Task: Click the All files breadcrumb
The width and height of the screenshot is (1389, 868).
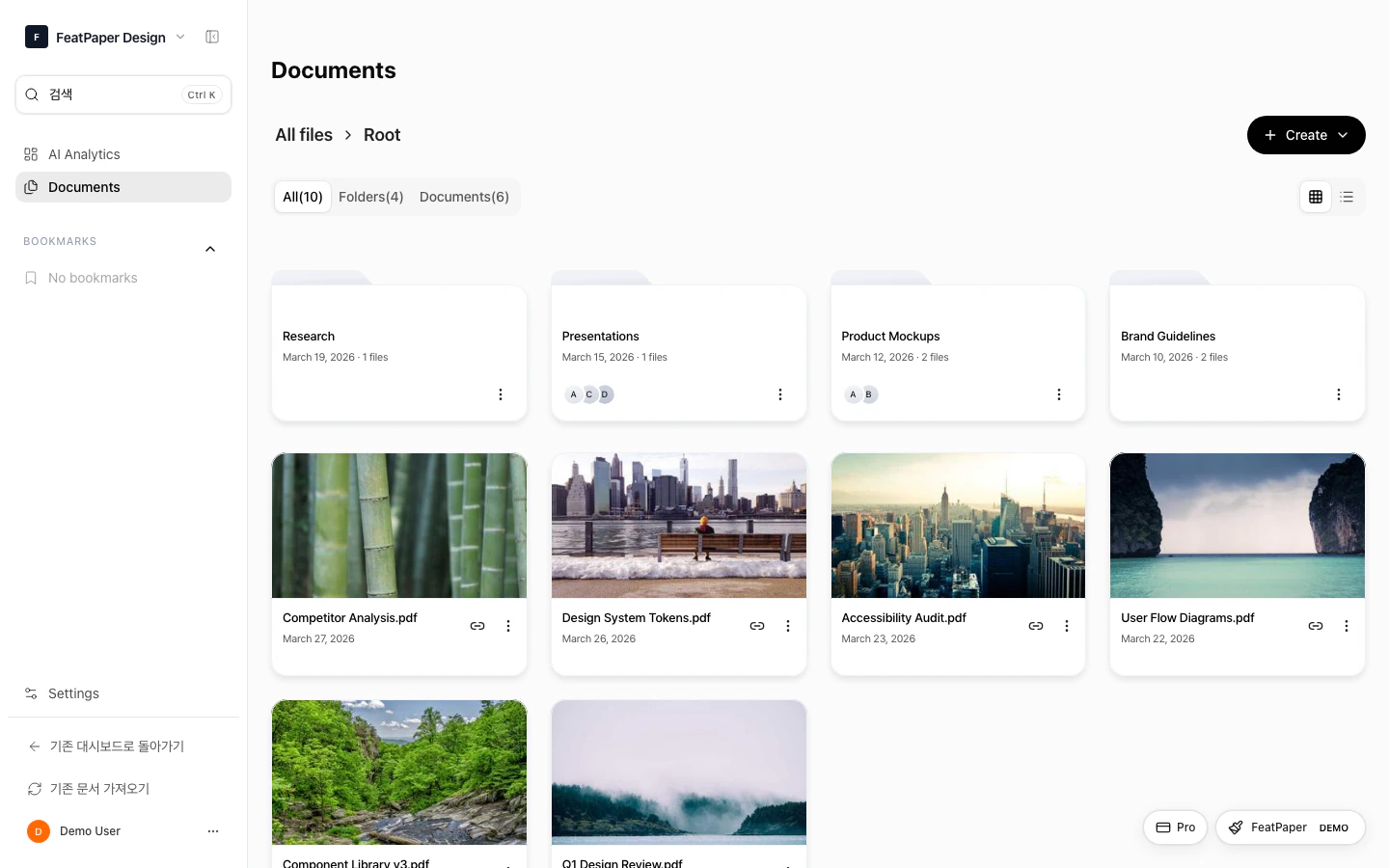Action: [x=304, y=135]
